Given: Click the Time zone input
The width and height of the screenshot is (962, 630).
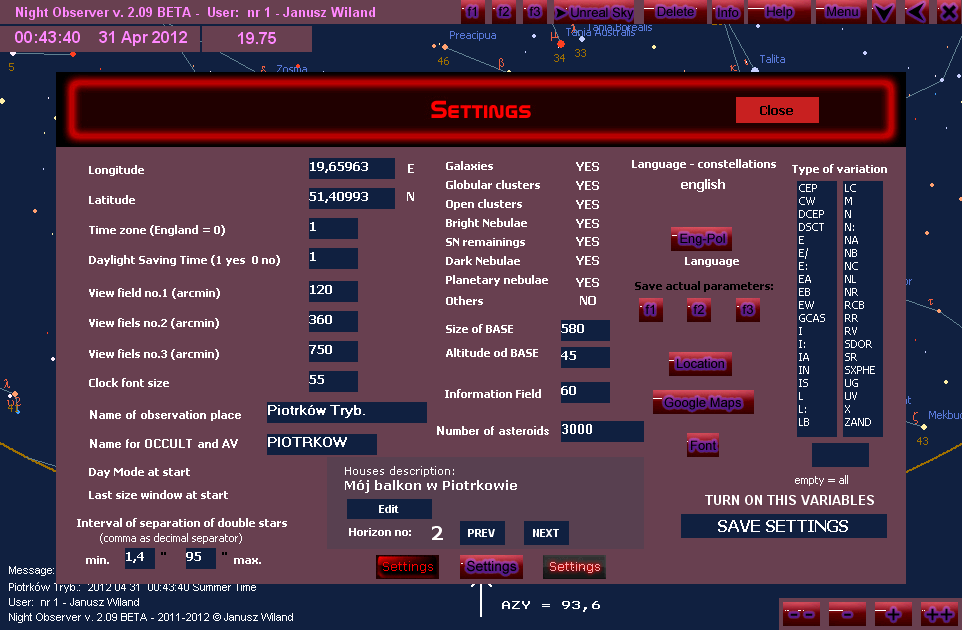Looking at the screenshot, I should pyautogui.click(x=333, y=228).
